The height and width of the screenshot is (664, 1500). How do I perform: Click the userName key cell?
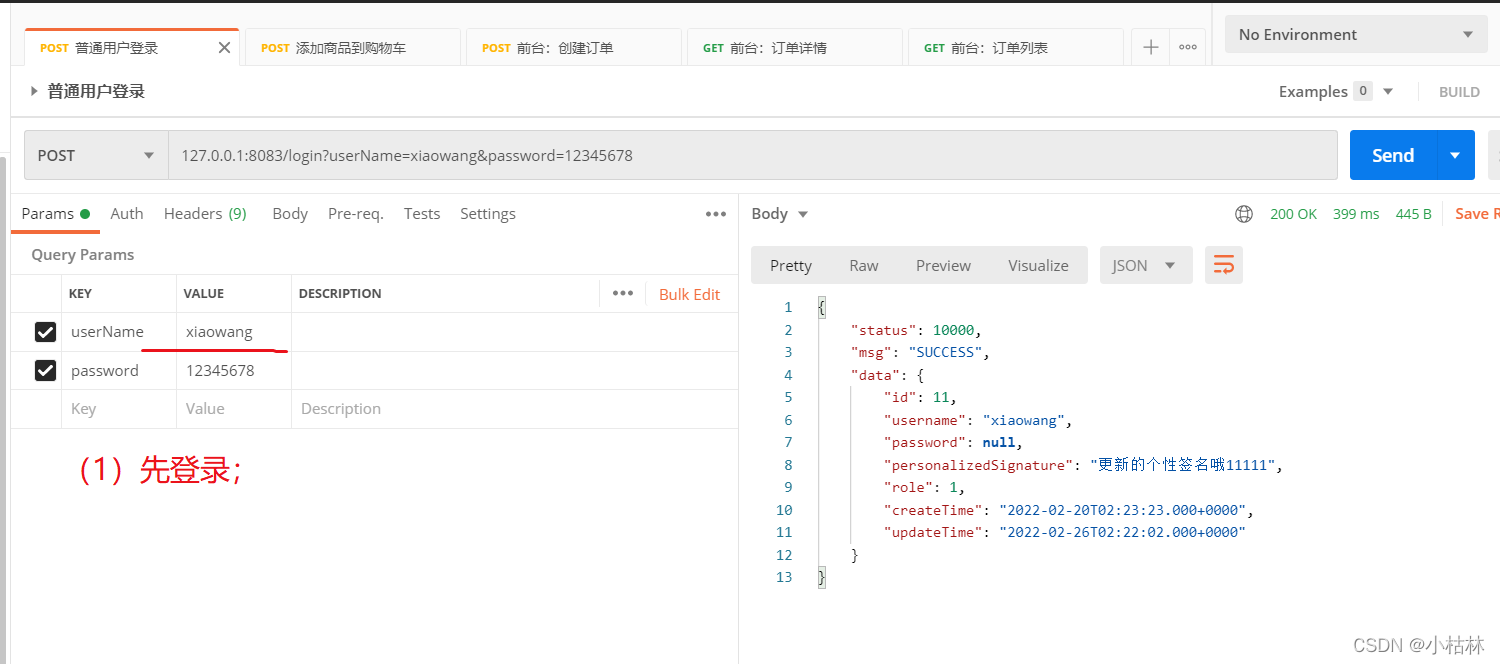tap(119, 332)
